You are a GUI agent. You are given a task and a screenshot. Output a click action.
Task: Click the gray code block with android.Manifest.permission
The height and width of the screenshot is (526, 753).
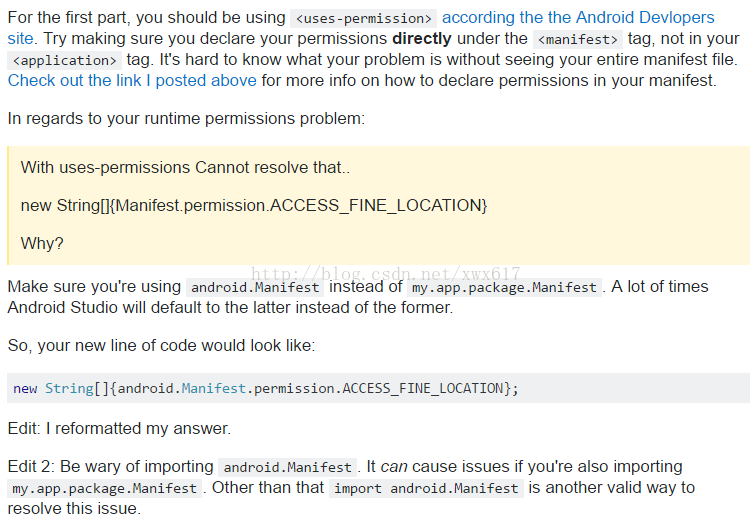point(378,388)
